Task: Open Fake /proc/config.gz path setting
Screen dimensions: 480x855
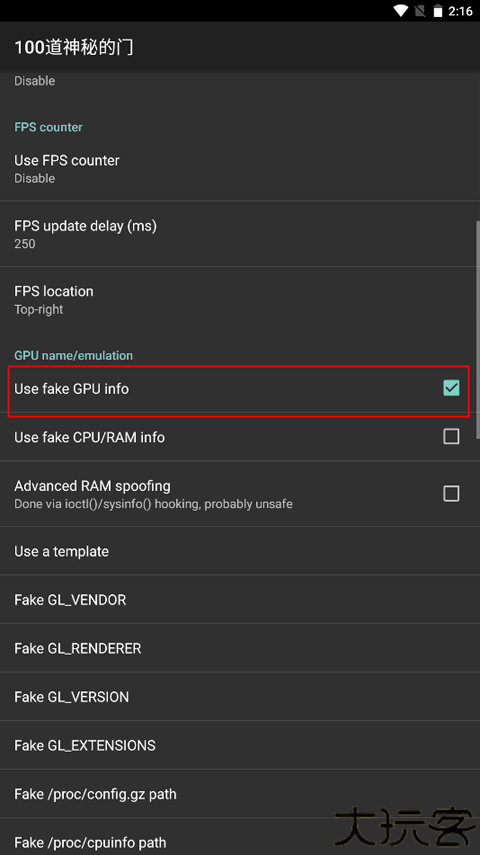Action: click(240, 793)
